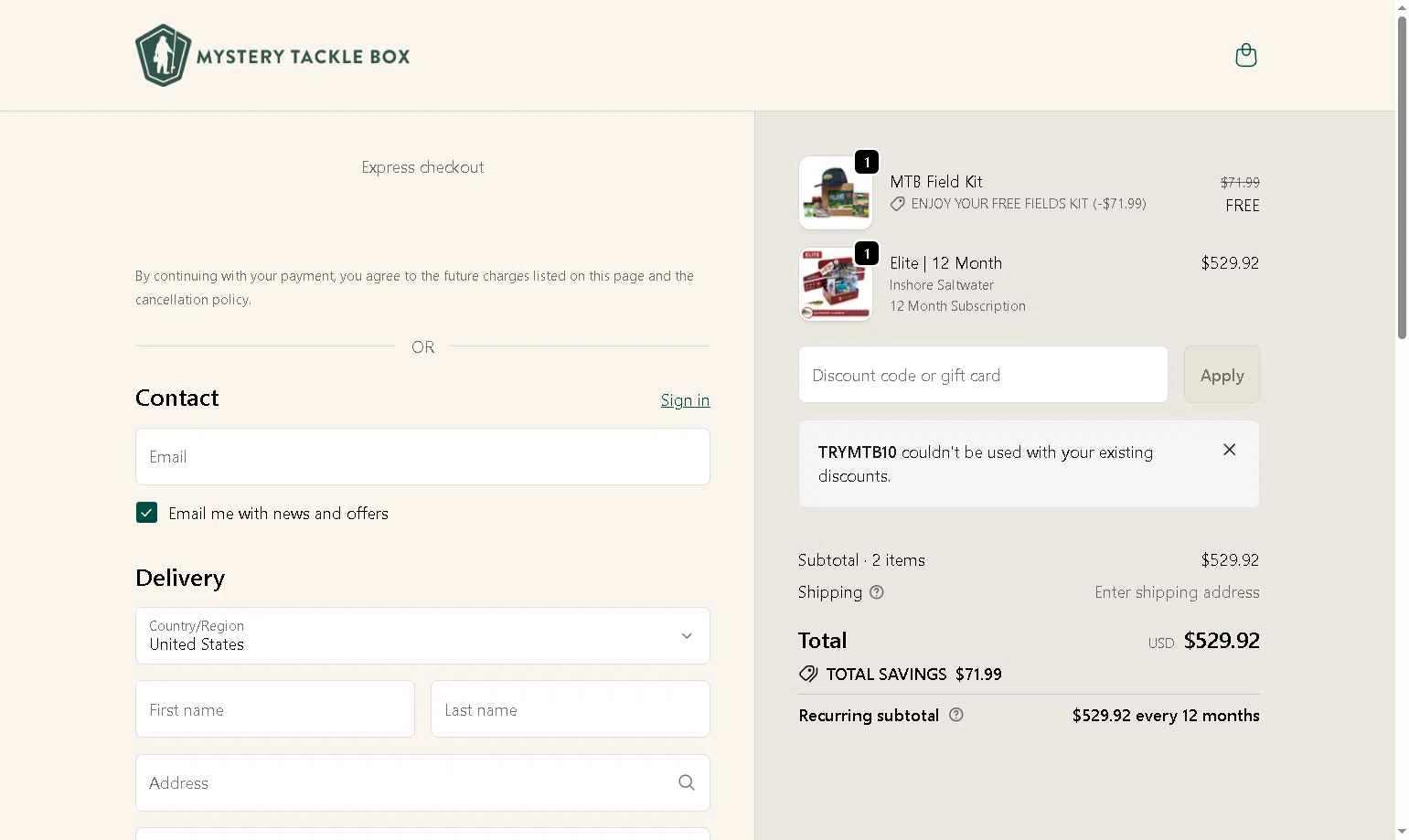Click the Shipping help question mark icon

tap(877, 592)
